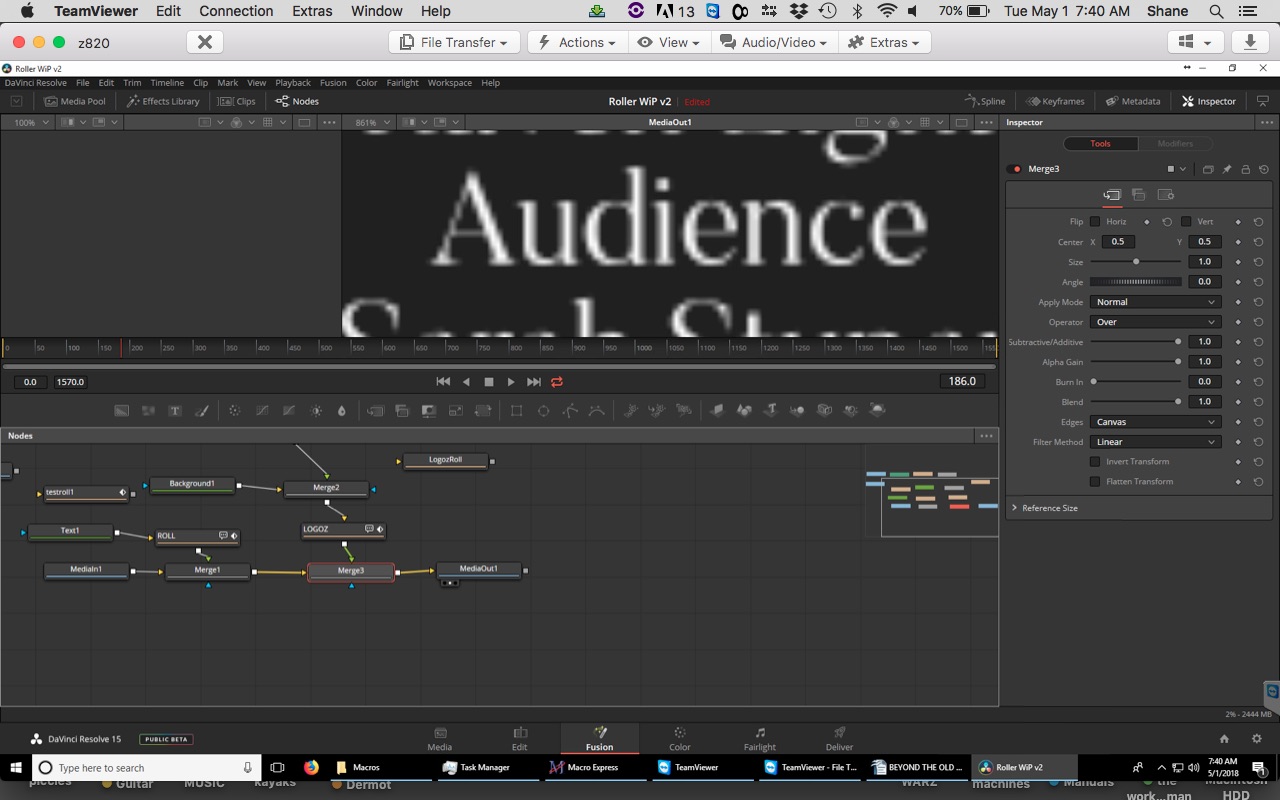Viewport: 1280px width, 800px height.
Task: Stop playback in transport controls
Action: (x=489, y=381)
